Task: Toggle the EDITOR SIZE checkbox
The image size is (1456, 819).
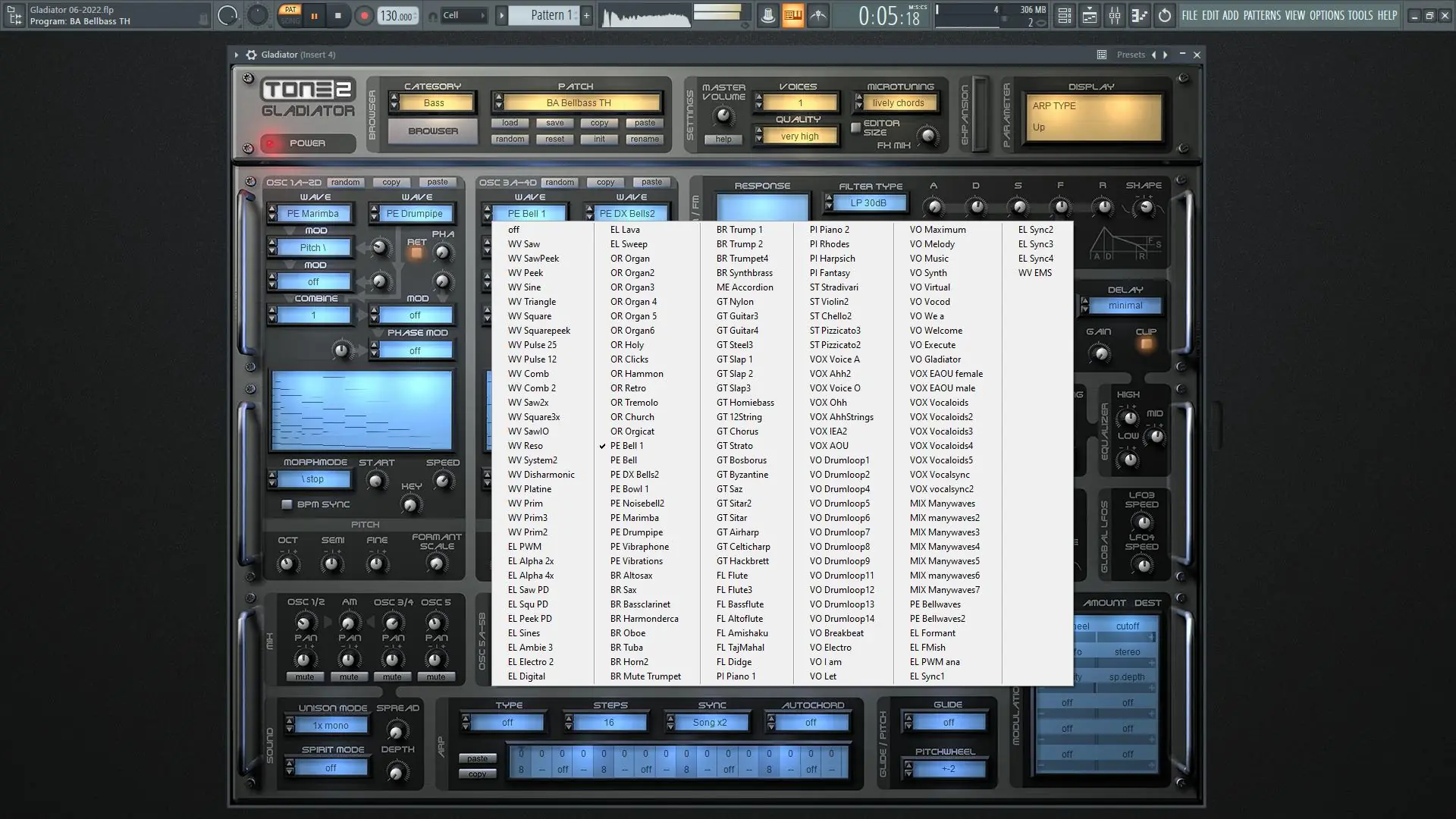Action: tap(855, 127)
